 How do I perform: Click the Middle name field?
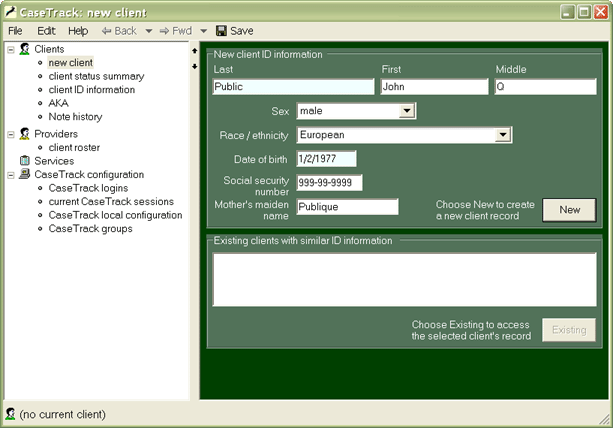coord(545,86)
